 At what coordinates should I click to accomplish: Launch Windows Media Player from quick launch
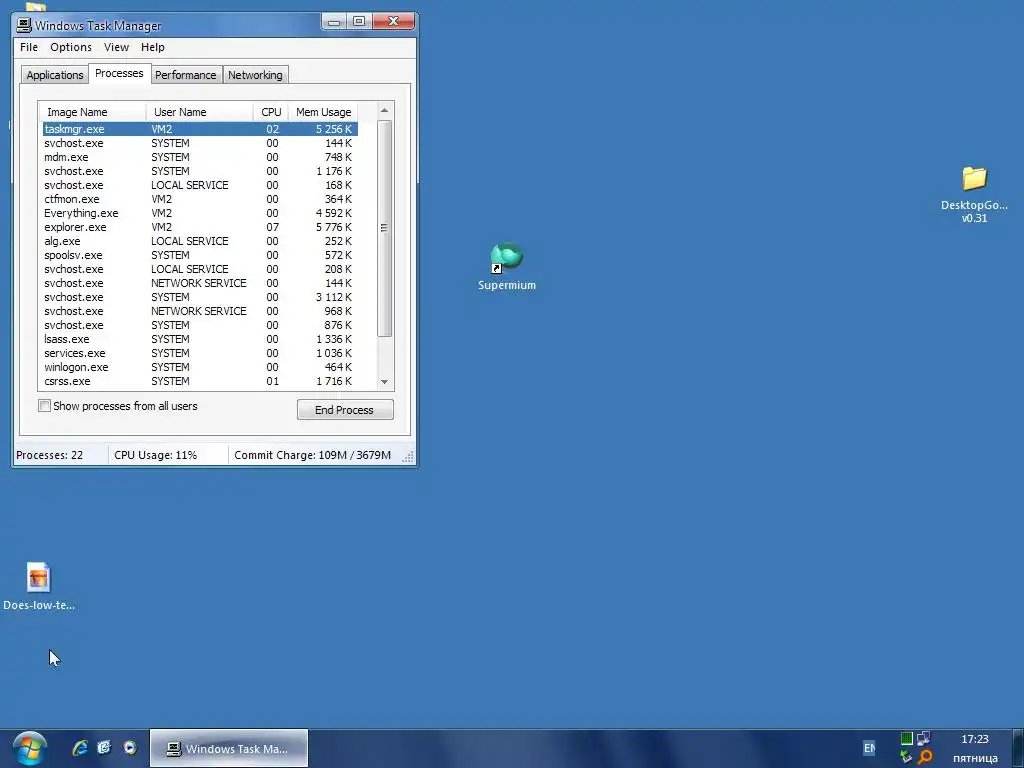click(x=130, y=748)
